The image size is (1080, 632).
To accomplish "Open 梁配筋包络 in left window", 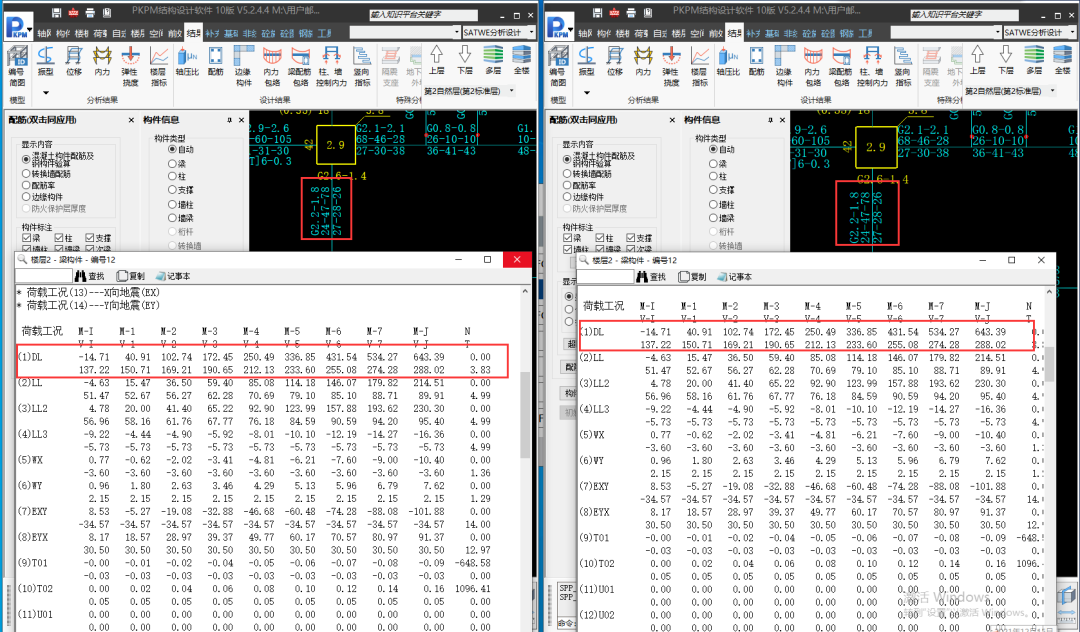I will point(300,66).
